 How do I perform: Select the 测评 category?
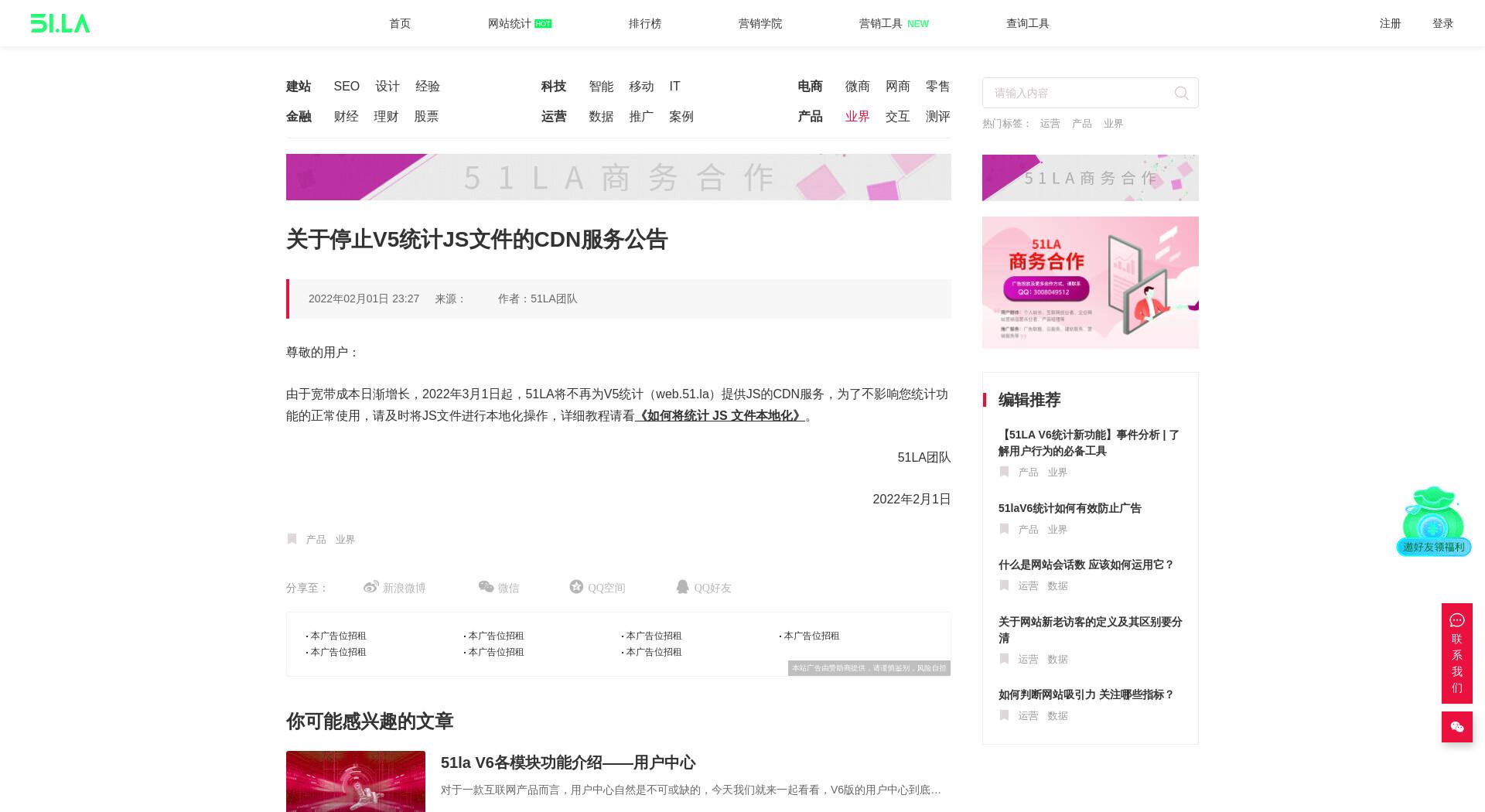(x=938, y=117)
